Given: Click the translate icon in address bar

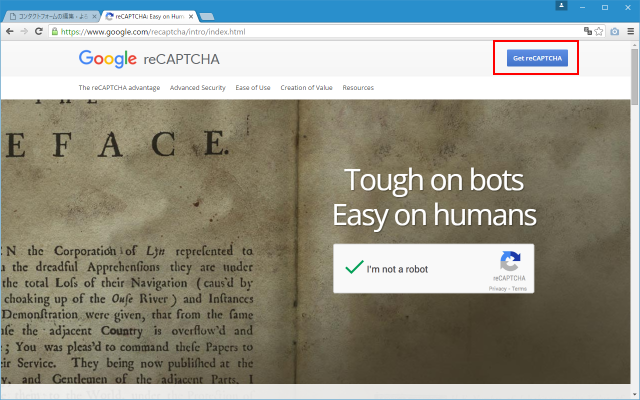Looking at the screenshot, I should [x=586, y=32].
